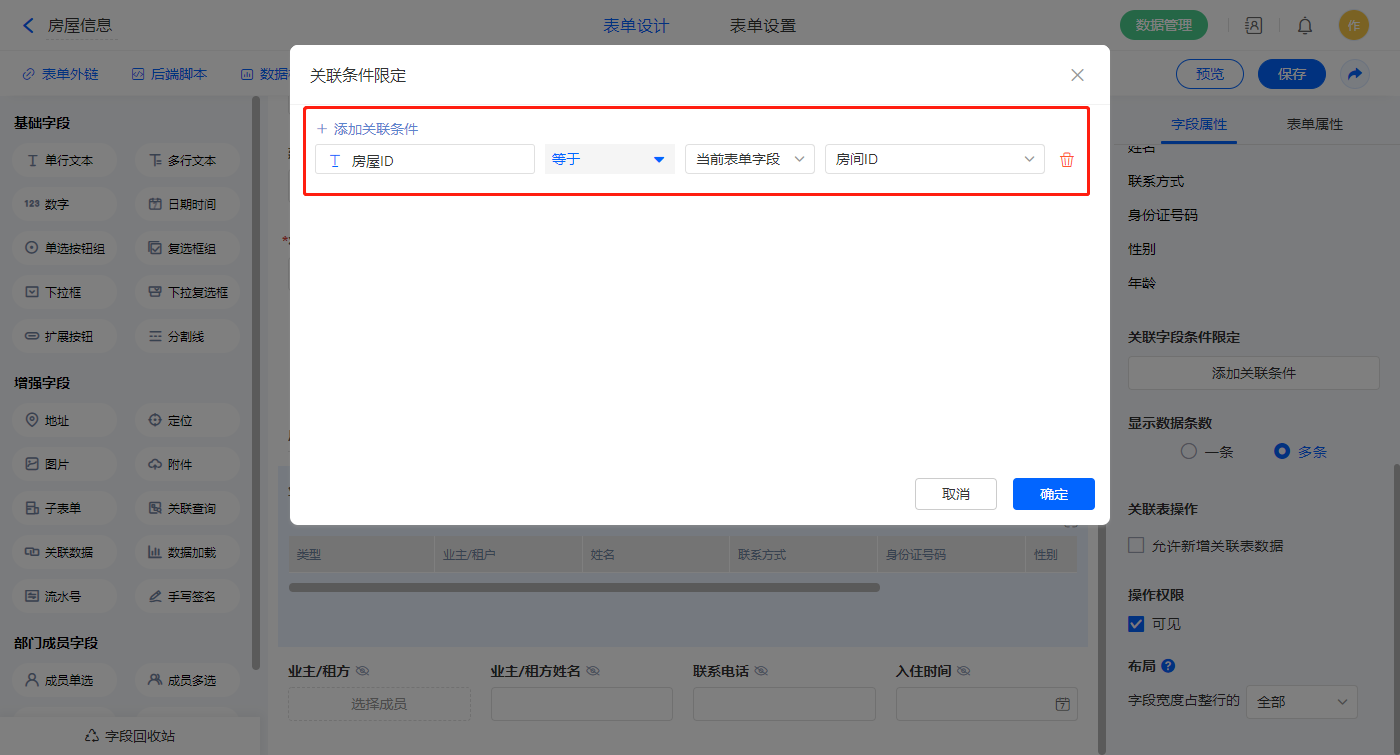The image size is (1400, 755).
Task: Uncheck the 可见 permission checkbox
Action: 1136,624
